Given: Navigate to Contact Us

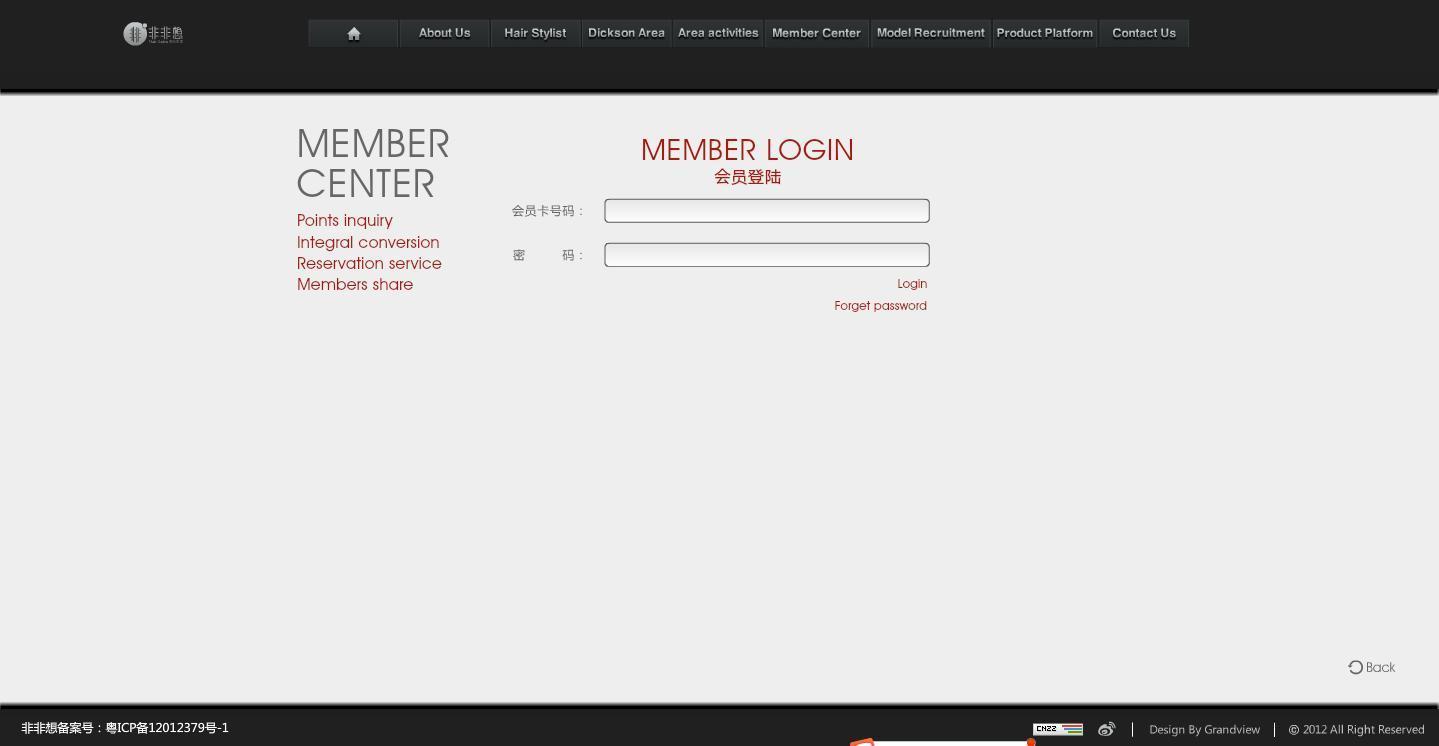Looking at the screenshot, I should point(1143,33).
